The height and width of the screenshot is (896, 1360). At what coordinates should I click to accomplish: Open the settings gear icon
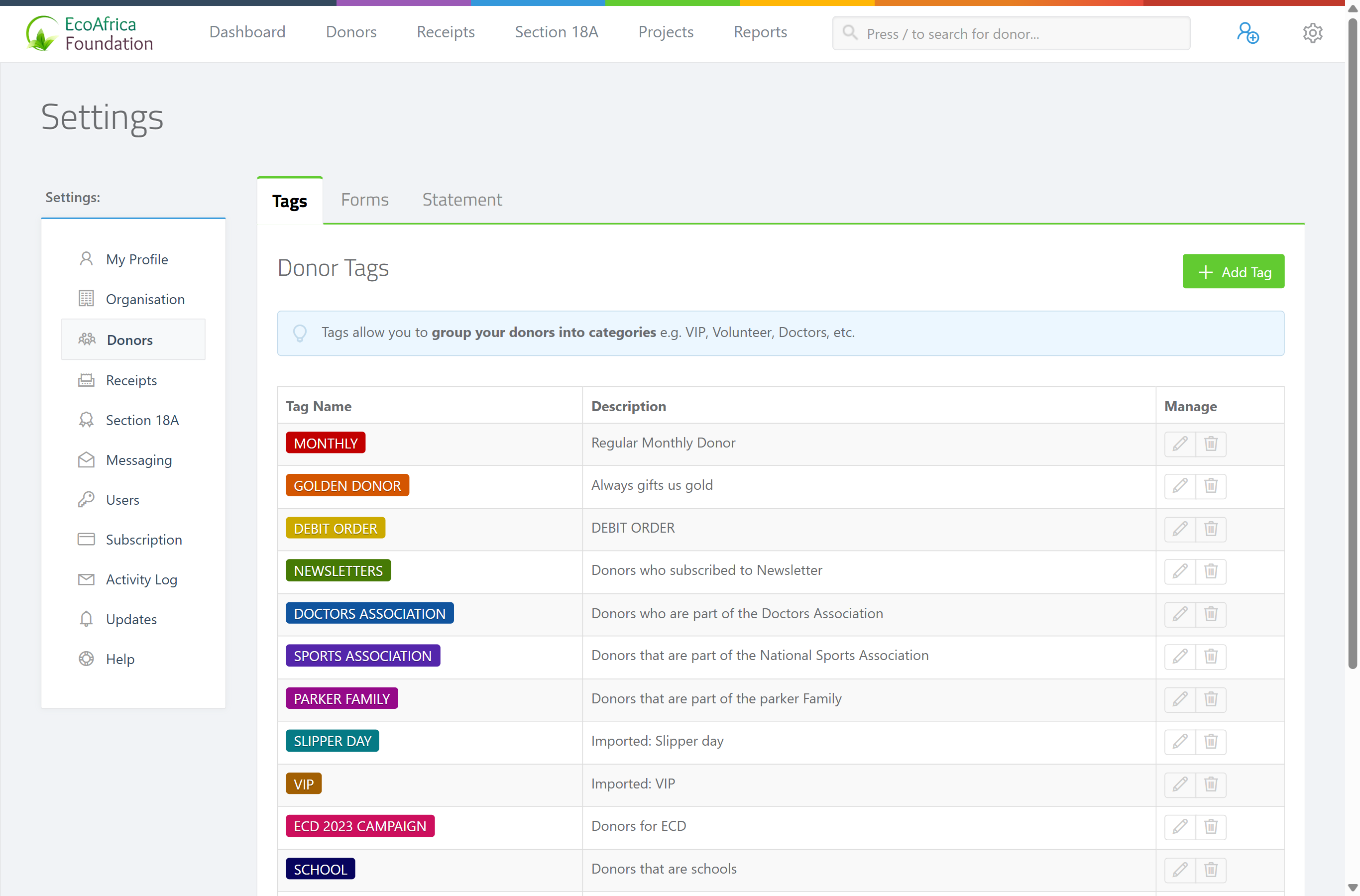(1313, 32)
